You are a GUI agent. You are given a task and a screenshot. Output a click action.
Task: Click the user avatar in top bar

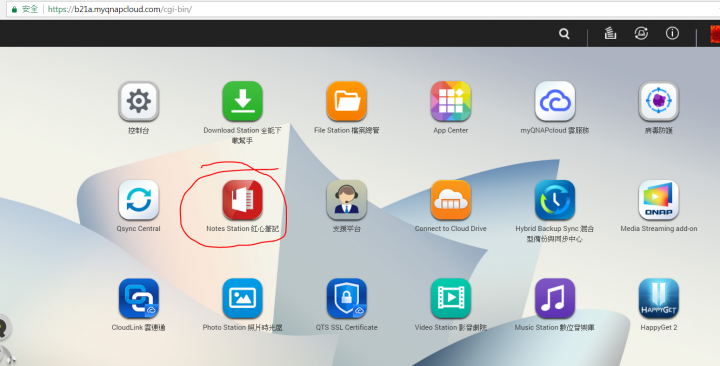pos(715,34)
